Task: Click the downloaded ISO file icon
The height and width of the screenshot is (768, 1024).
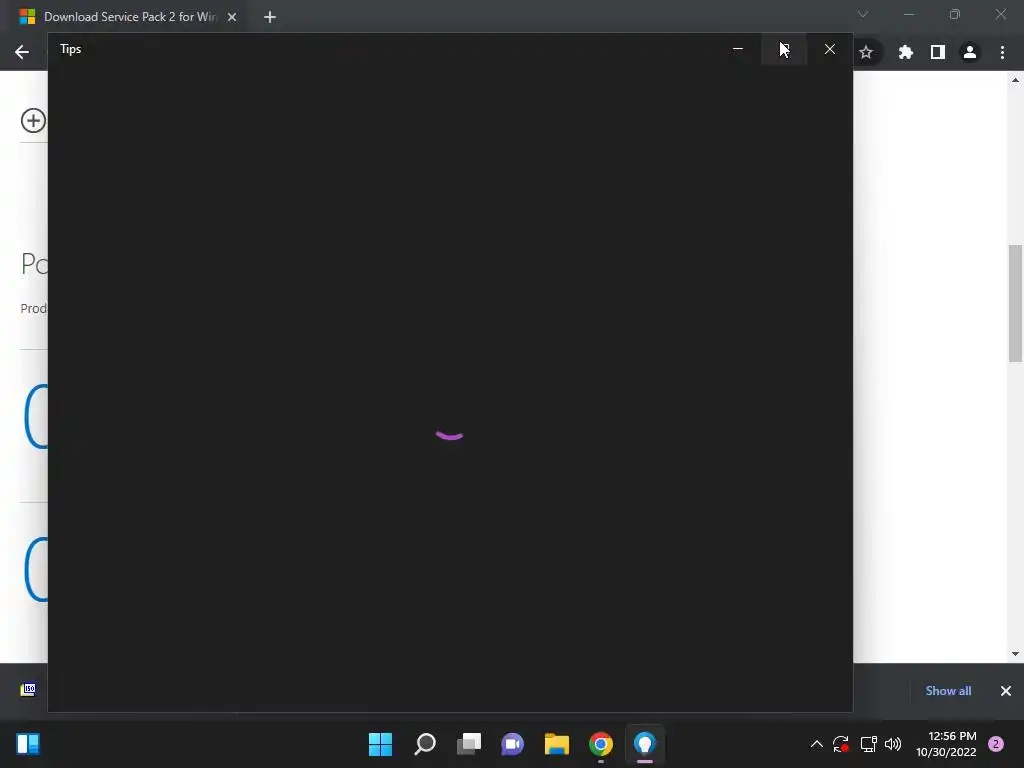Action: click(28, 690)
